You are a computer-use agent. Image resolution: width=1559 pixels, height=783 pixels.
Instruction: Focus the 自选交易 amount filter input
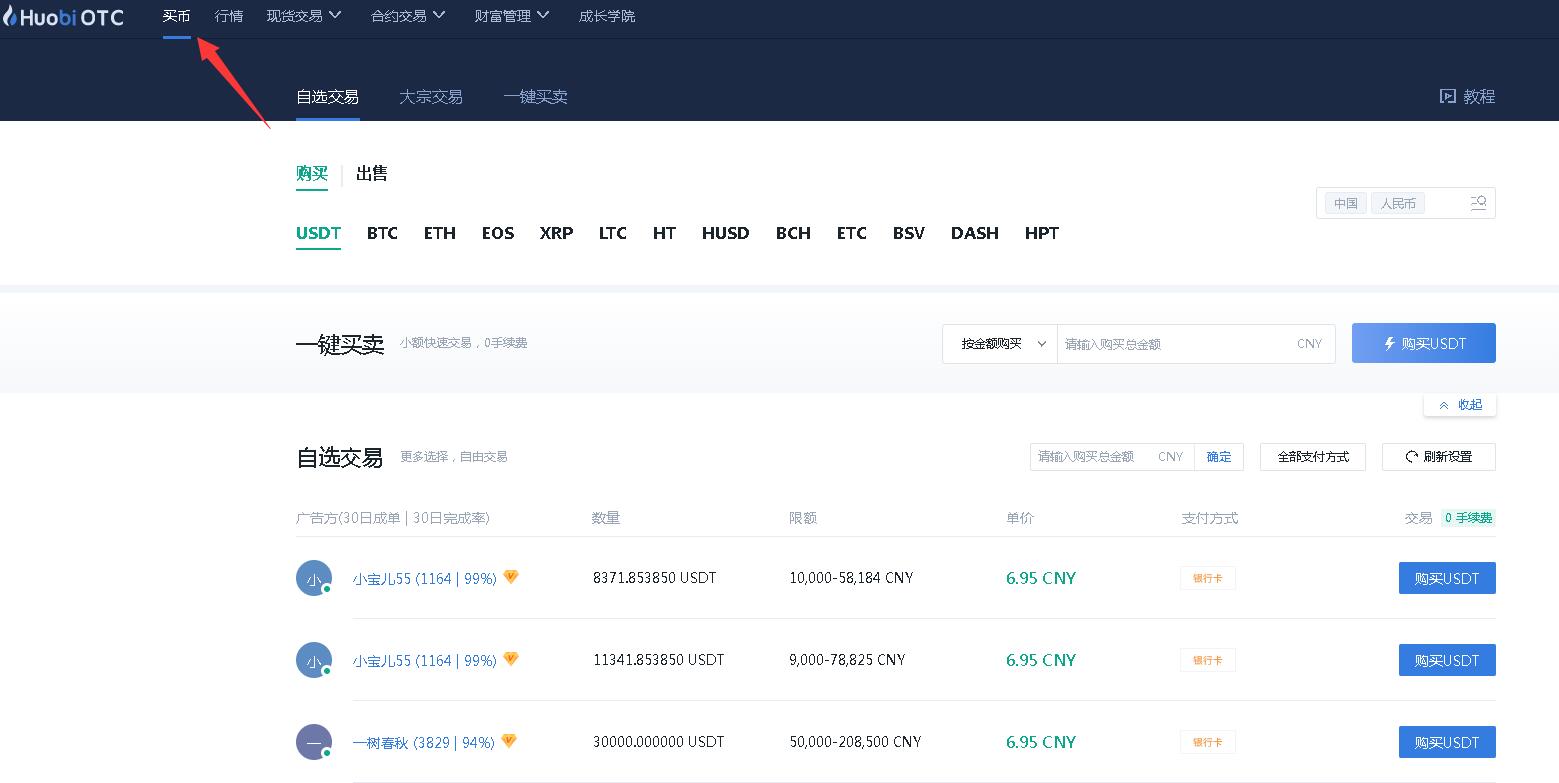1112,457
